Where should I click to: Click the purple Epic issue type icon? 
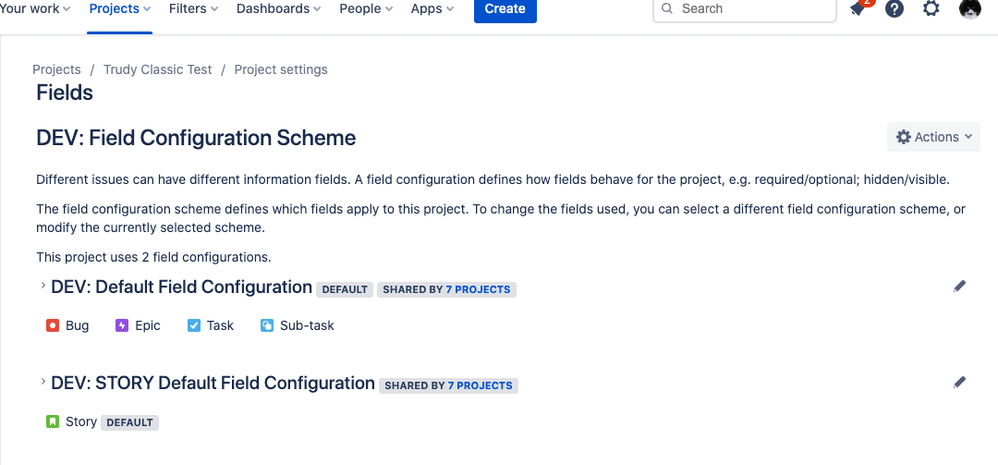tap(122, 326)
